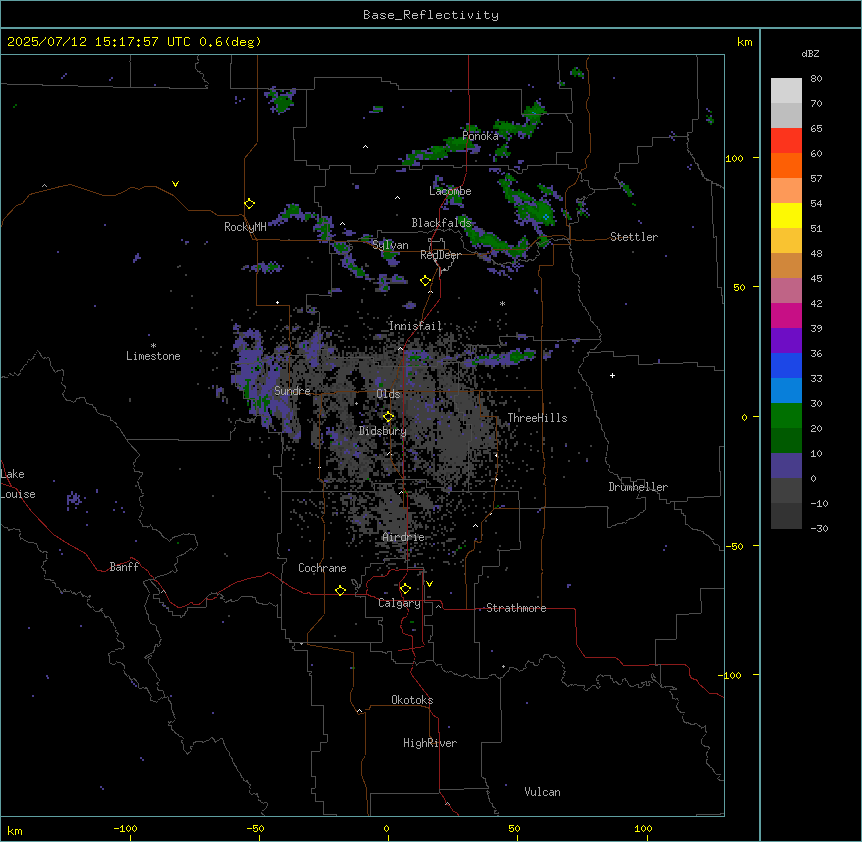Viewport: 862px width, 842px height.
Task: Click the Stettler label
Action: tap(634, 237)
